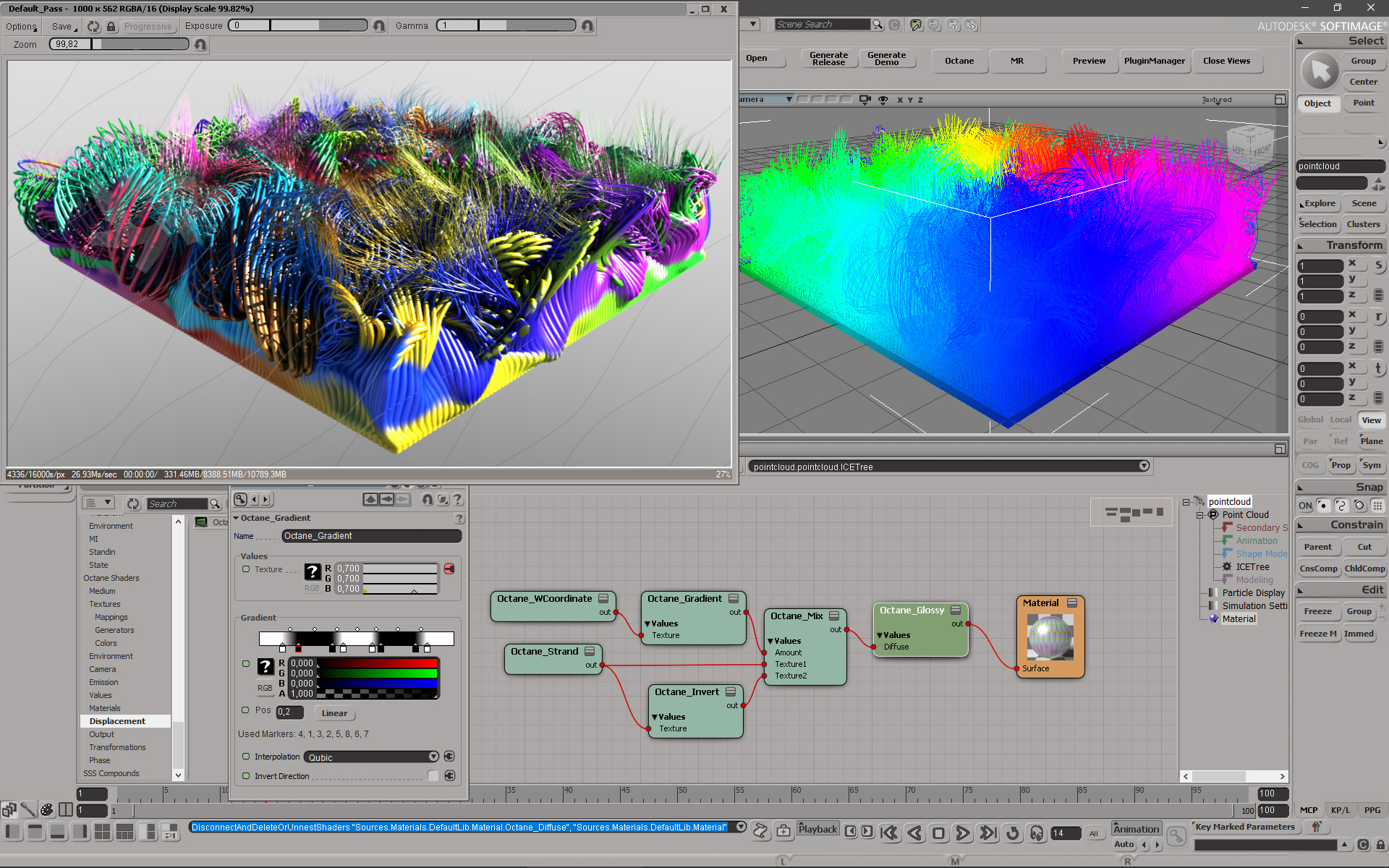Click the lock icon beside Progressive
Image resolution: width=1389 pixels, height=868 pixels.
[x=111, y=26]
